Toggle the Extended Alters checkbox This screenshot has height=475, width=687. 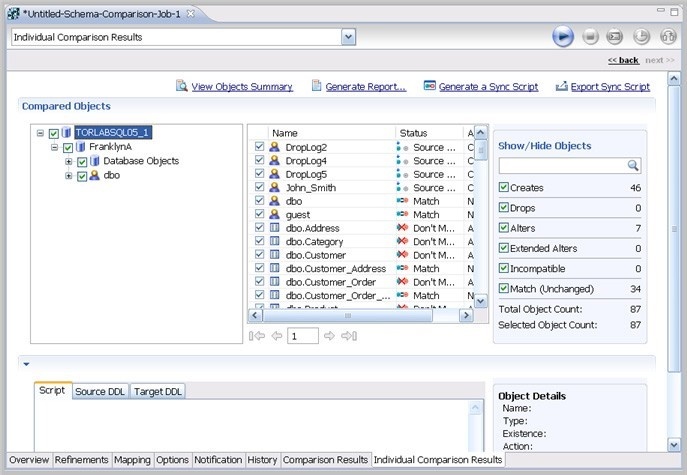[503, 248]
